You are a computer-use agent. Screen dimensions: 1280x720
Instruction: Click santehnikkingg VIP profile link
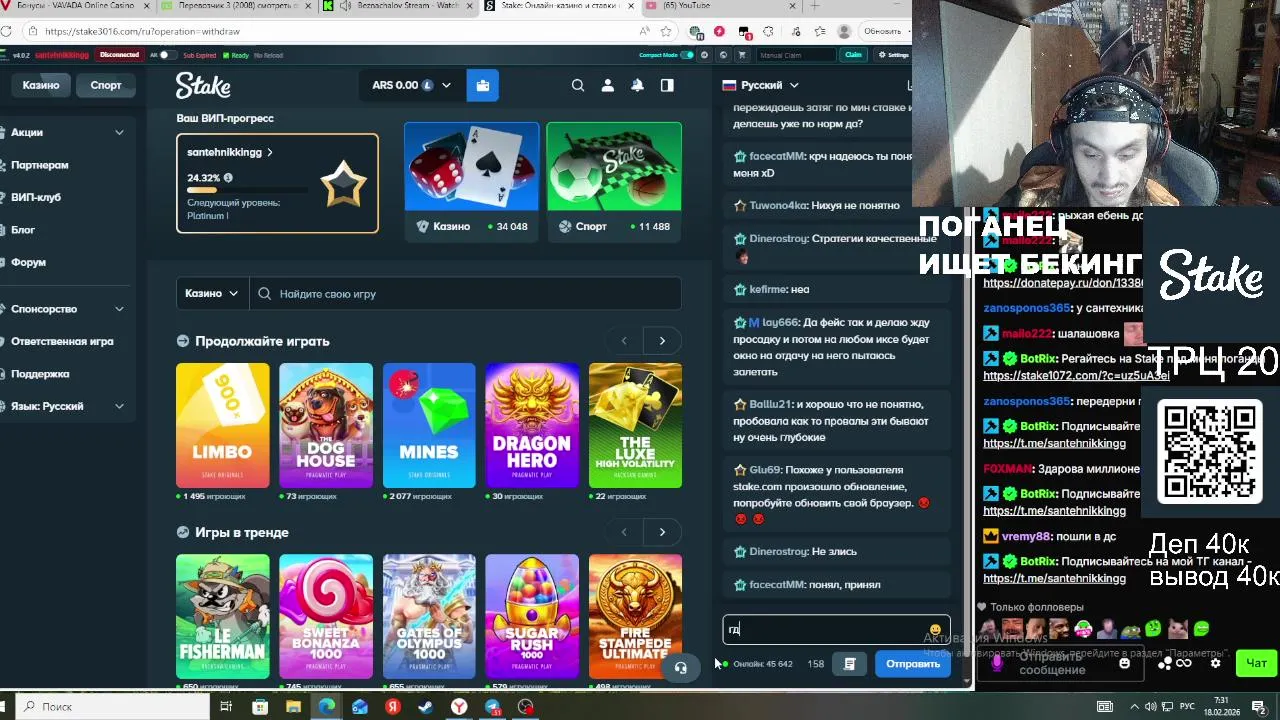click(230, 152)
